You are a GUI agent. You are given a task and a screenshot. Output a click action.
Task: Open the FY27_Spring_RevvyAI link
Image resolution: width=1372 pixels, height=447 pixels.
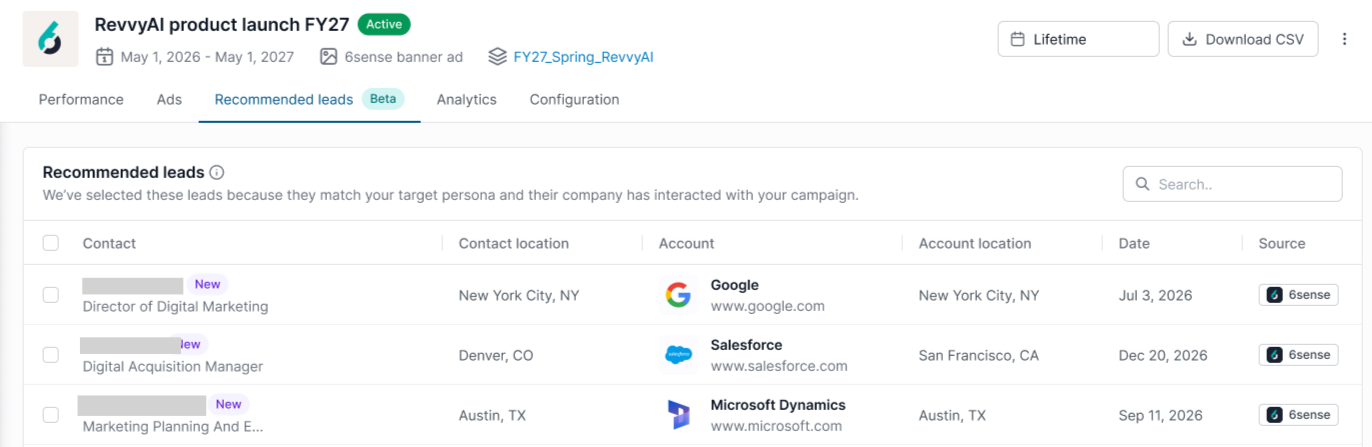583,57
